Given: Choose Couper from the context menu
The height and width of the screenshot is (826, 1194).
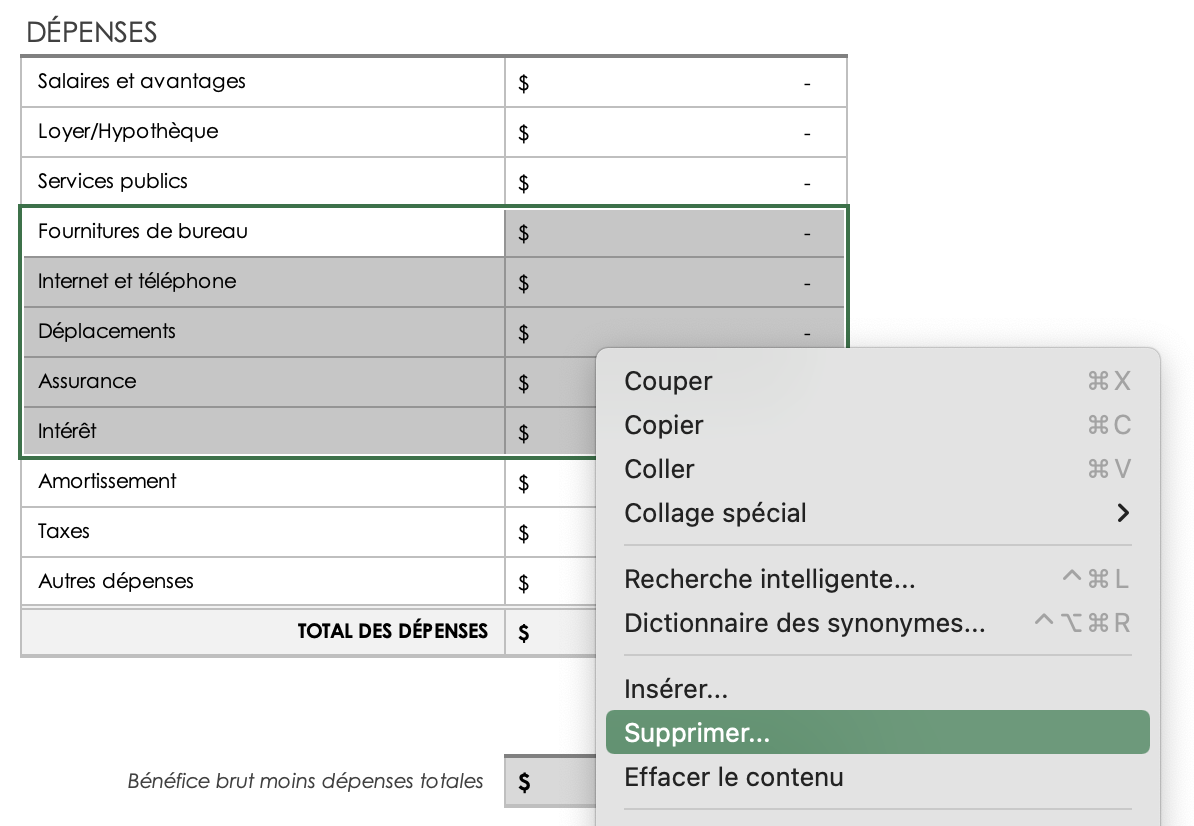Looking at the screenshot, I should (667, 381).
